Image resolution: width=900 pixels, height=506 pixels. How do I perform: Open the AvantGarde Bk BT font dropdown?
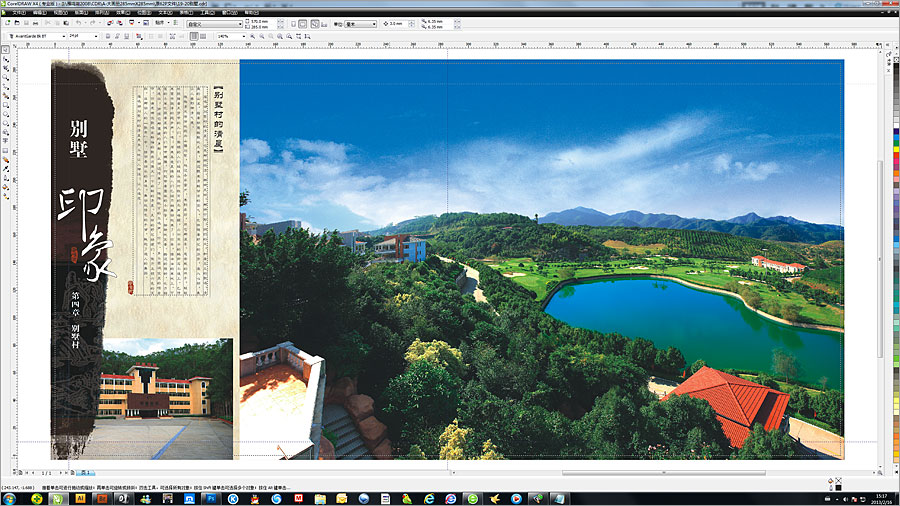click(64, 36)
